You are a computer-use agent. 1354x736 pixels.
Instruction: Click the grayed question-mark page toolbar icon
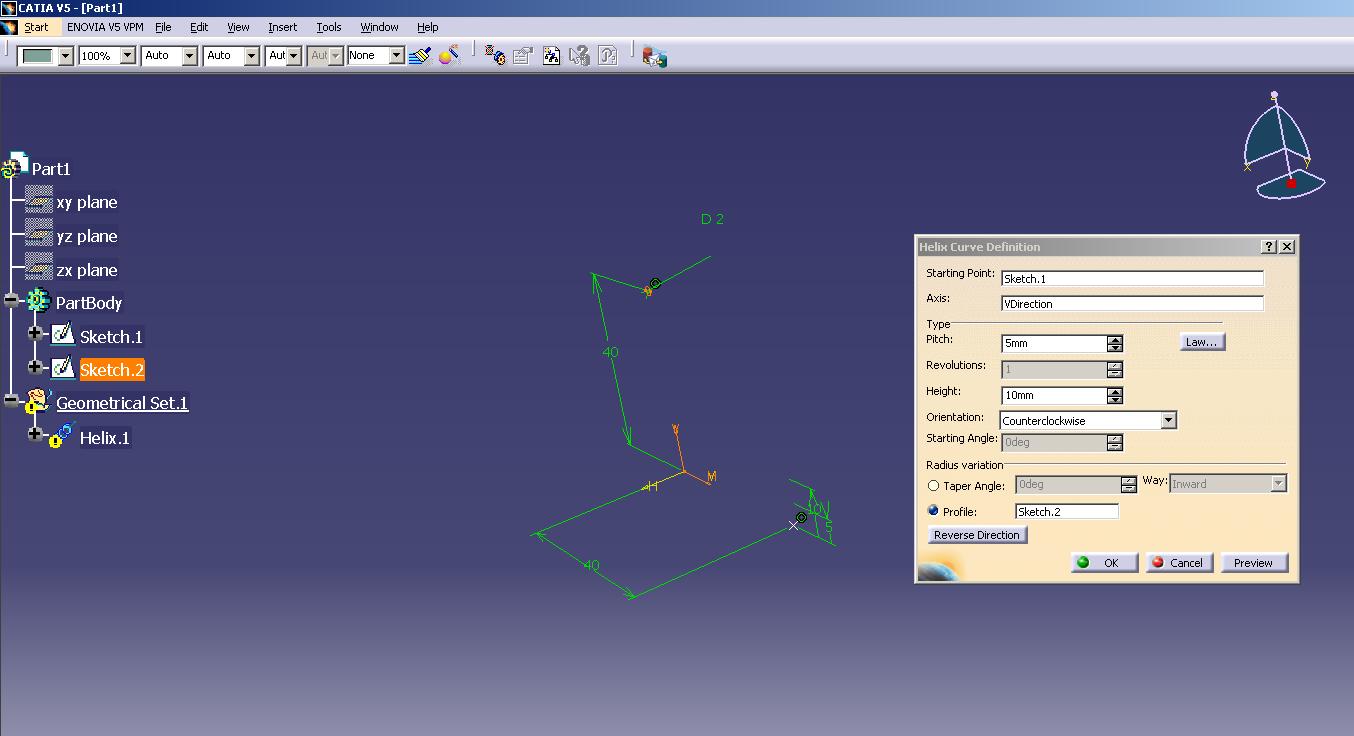click(x=607, y=55)
